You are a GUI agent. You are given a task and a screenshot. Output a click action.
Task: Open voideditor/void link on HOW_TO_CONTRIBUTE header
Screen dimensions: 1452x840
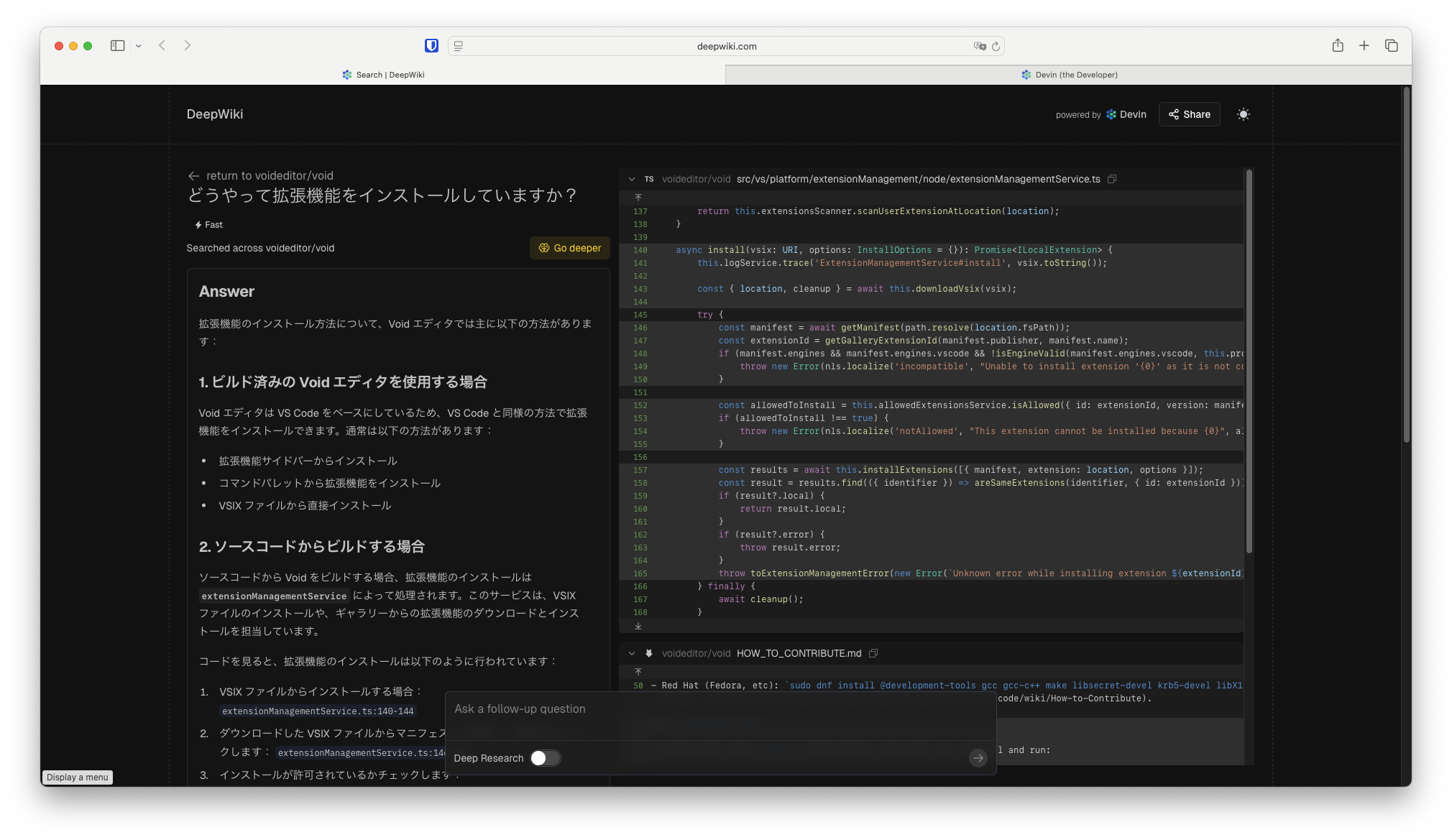pos(696,653)
